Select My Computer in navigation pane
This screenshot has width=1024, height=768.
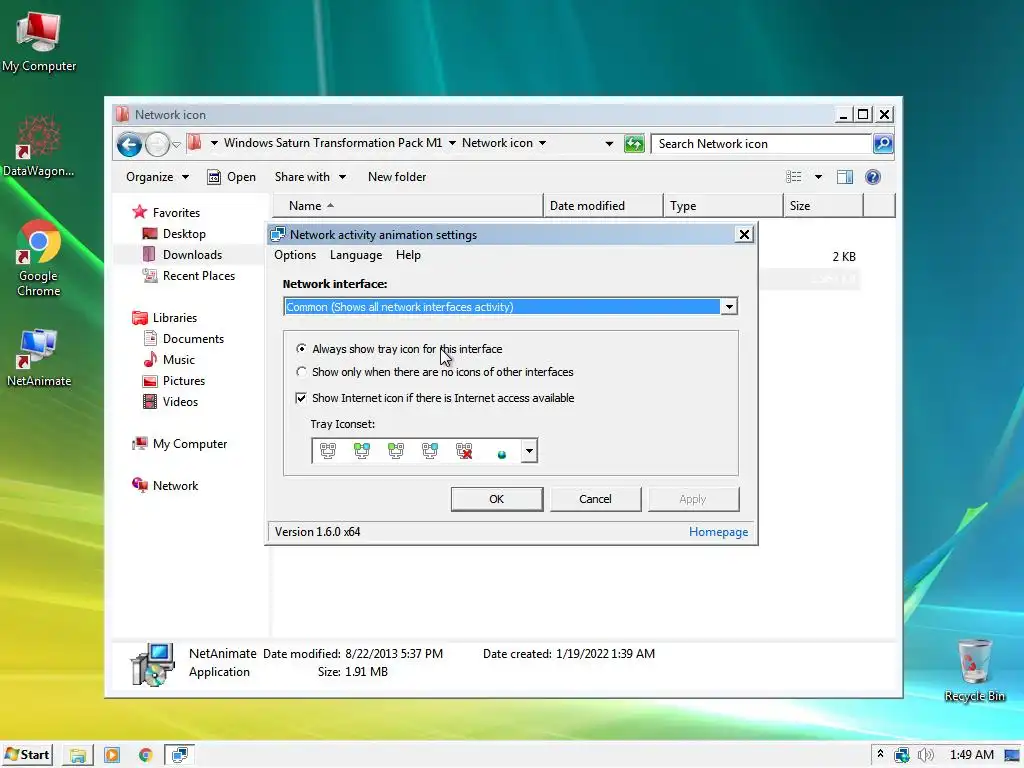coord(189,443)
